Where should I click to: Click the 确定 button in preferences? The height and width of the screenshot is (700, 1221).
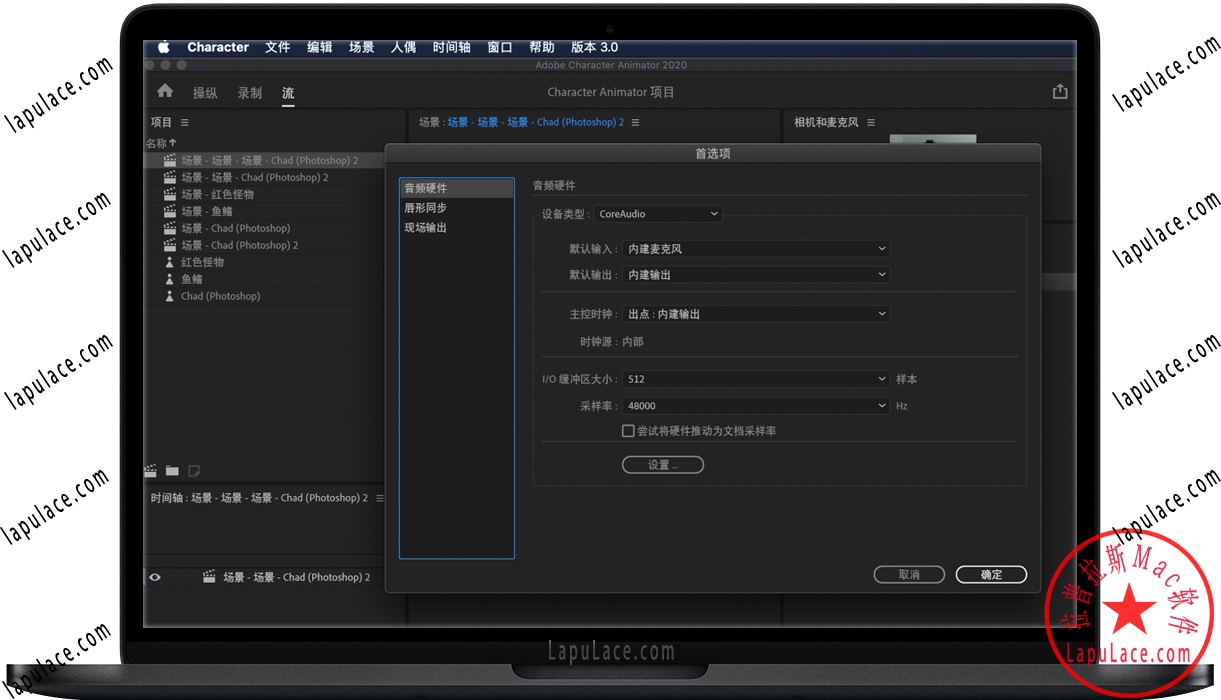(x=990, y=574)
